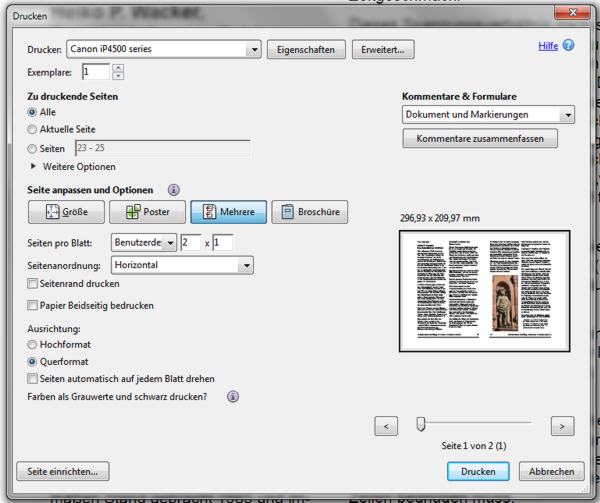Go to previous preview page arrow

point(386,426)
